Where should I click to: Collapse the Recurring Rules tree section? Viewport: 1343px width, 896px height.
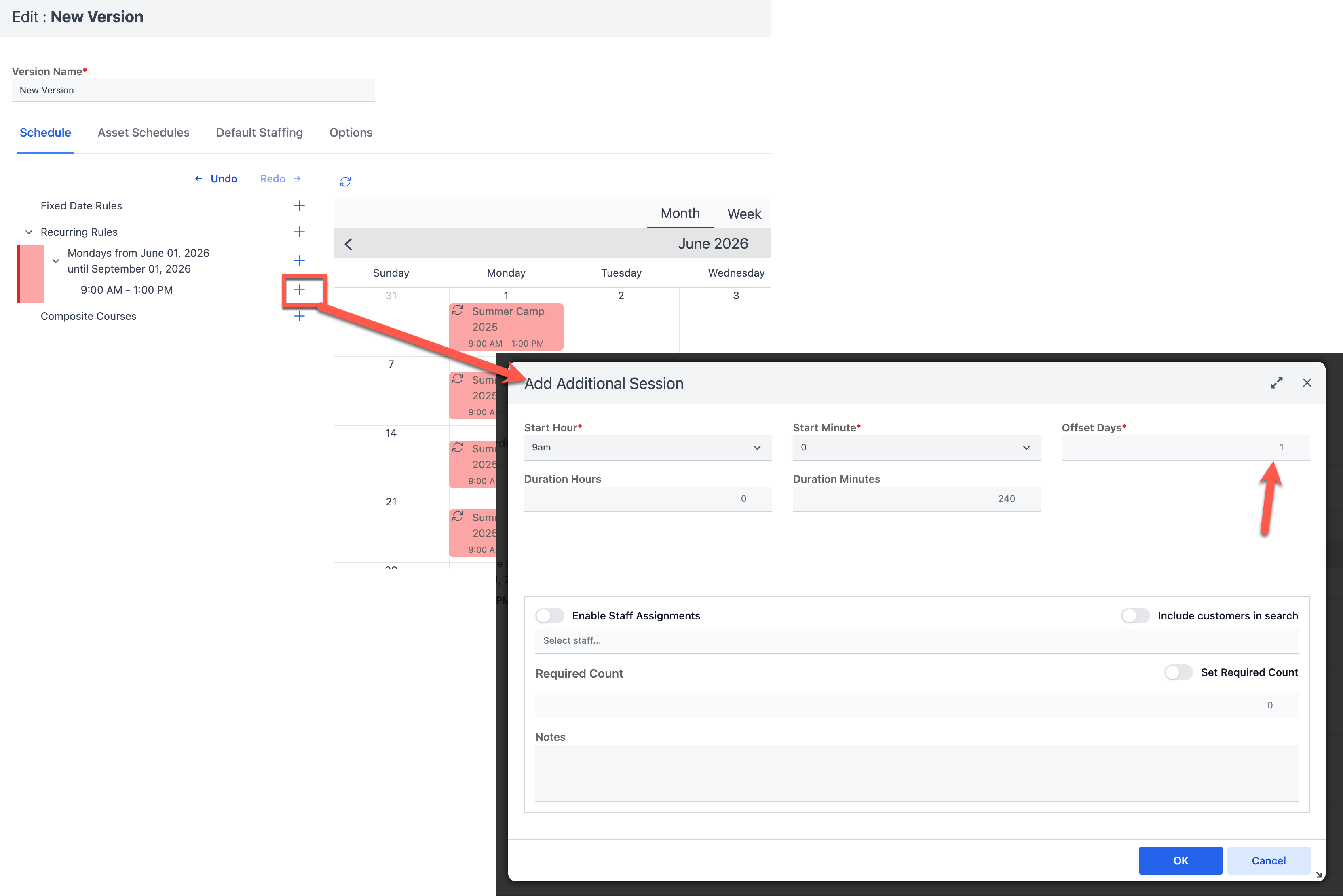coord(29,232)
